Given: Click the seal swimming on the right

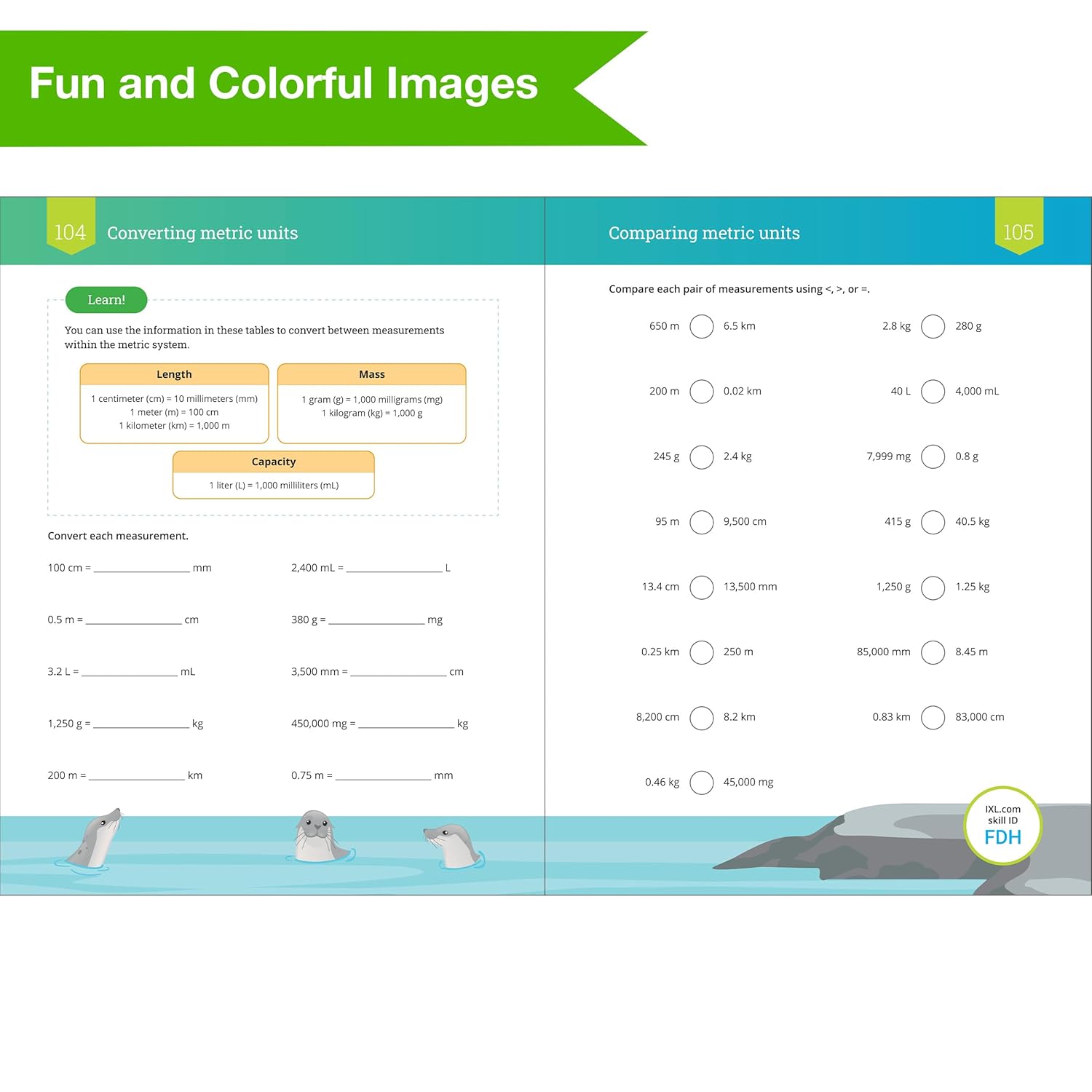Looking at the screenshot, I should click(456, 846).
